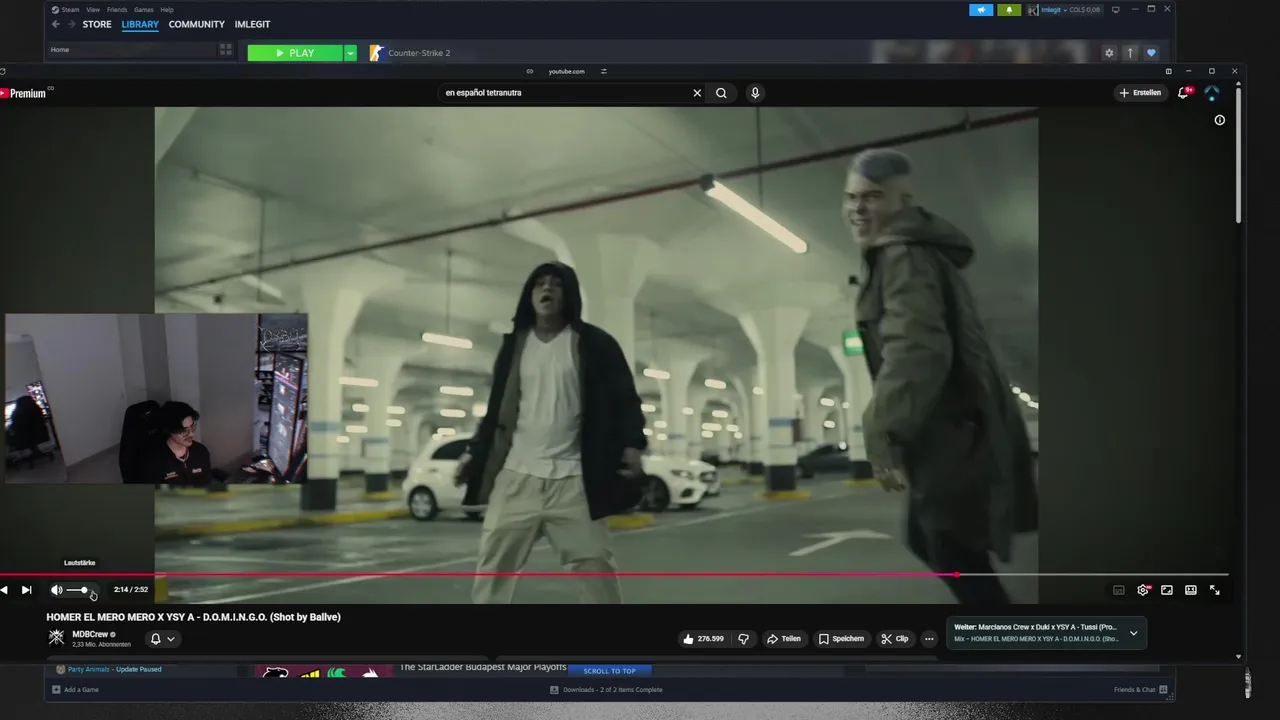The height and width of the screenshot is (720, 1280).
Task: Open Steam Downloads status
Action: pyautogui.click(x=606, y=690)
